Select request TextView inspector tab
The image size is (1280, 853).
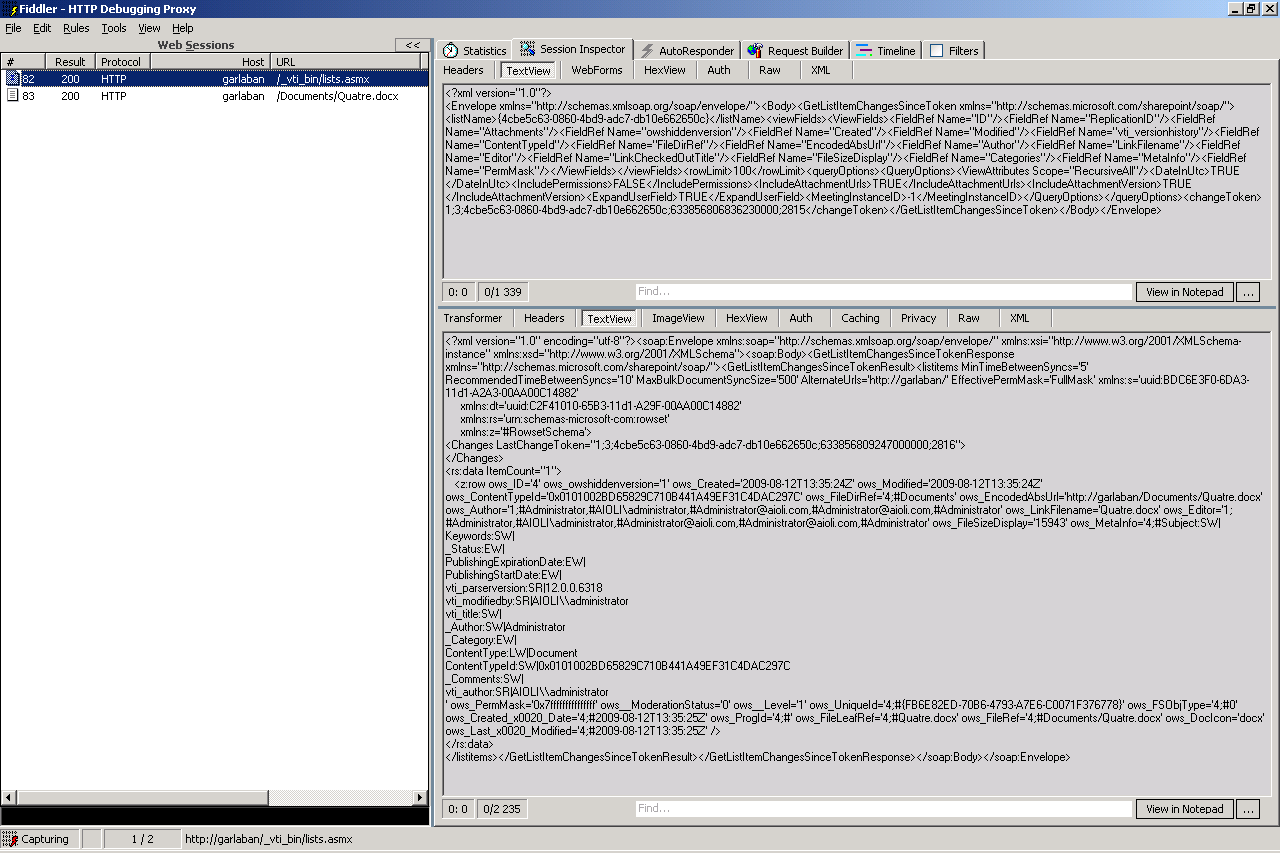pos(529,71)
